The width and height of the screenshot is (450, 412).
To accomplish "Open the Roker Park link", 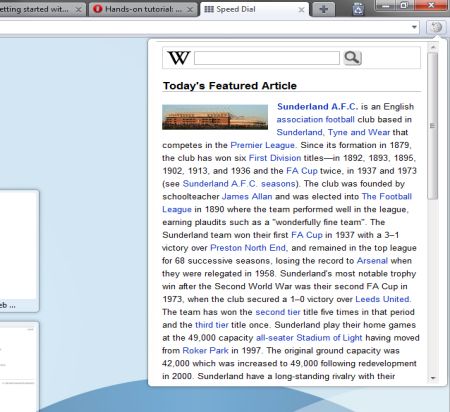I will pos(205,350).
